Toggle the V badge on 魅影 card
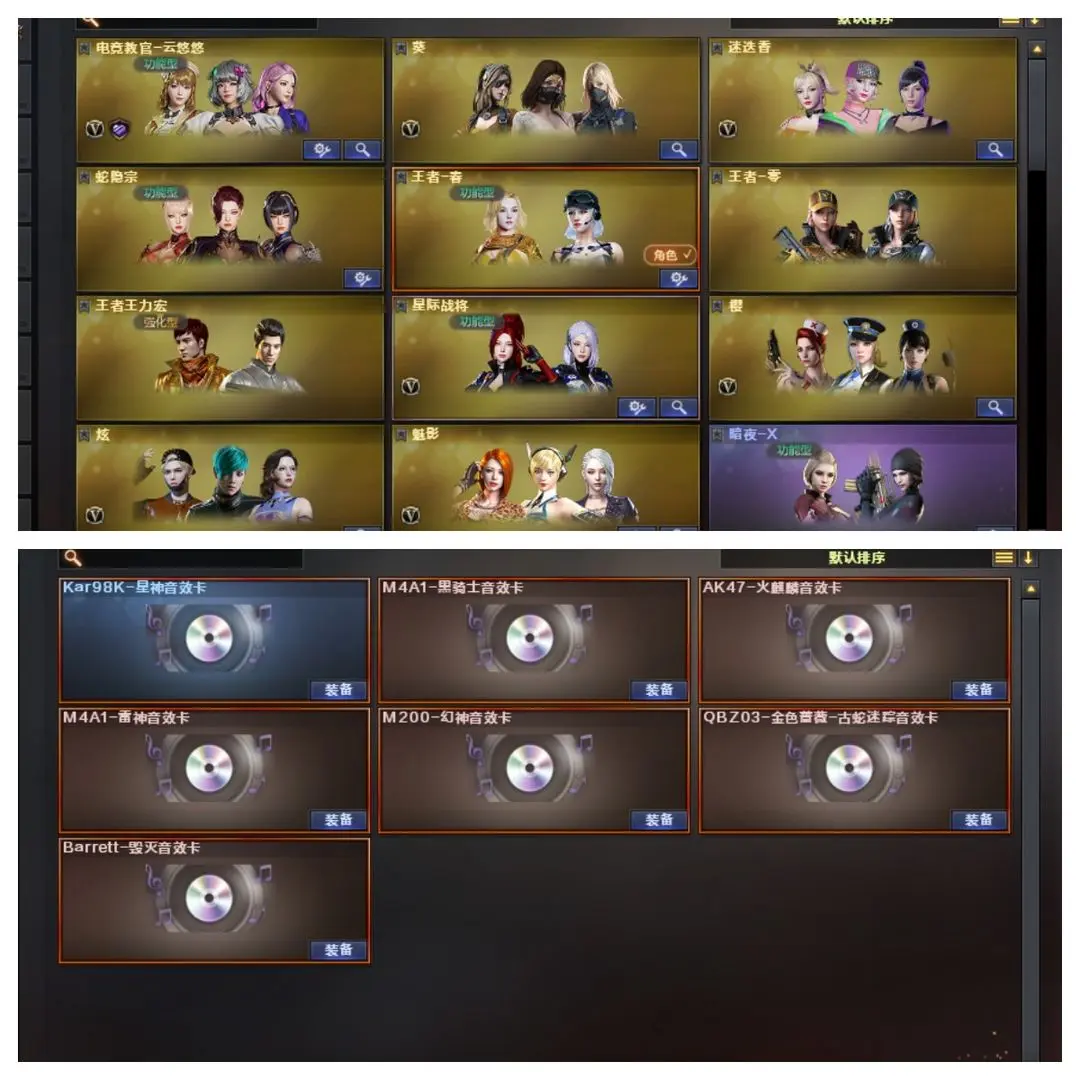Screen dimensions: 1080x1080 coord(411,515)
